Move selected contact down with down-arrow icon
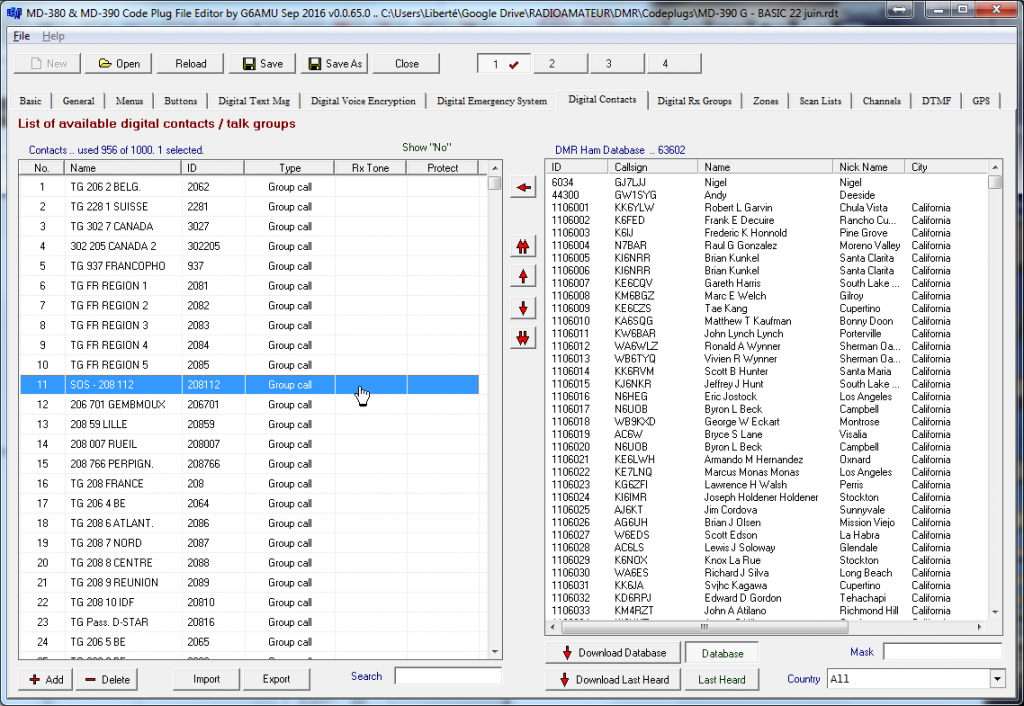The width and height of the screenshot is (1024, 706). tap(522, 307)
